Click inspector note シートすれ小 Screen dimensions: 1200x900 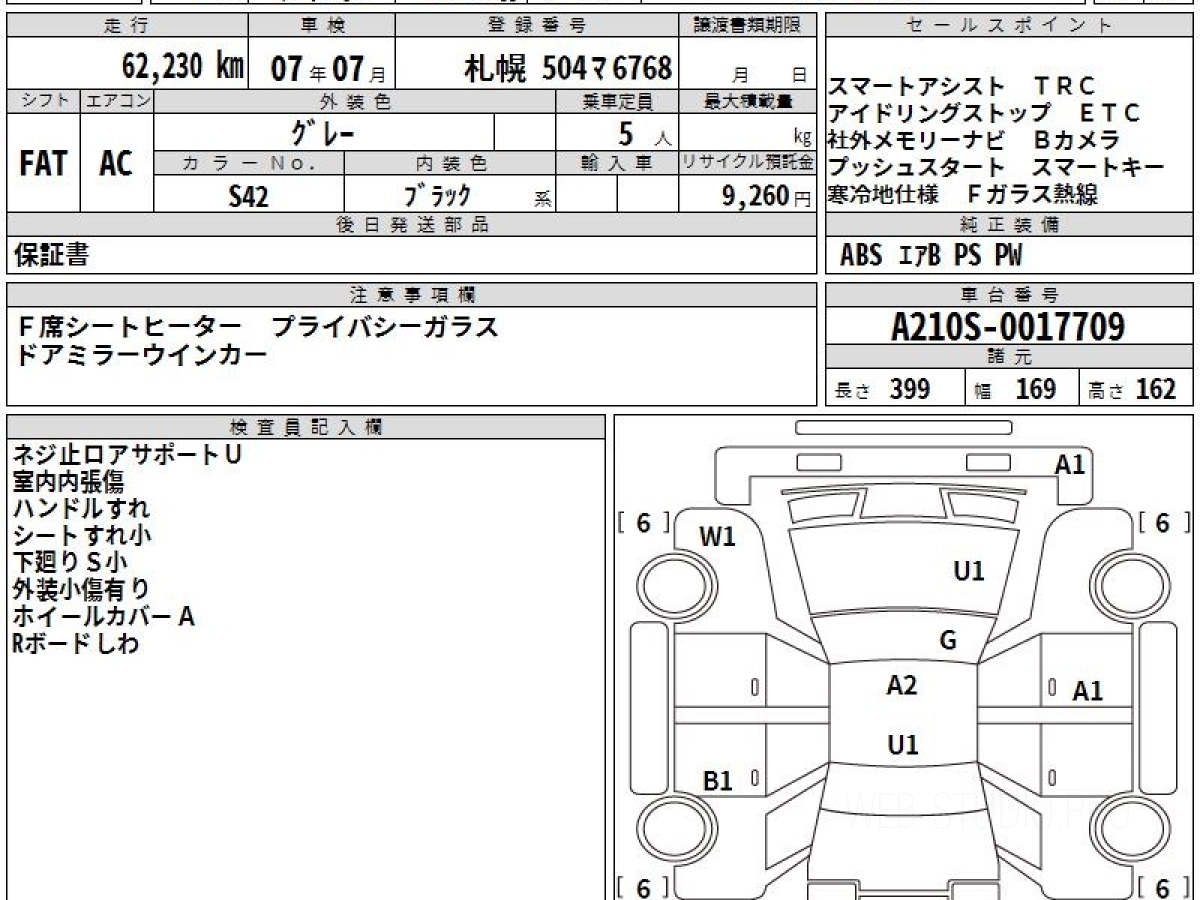coord(81,535)
